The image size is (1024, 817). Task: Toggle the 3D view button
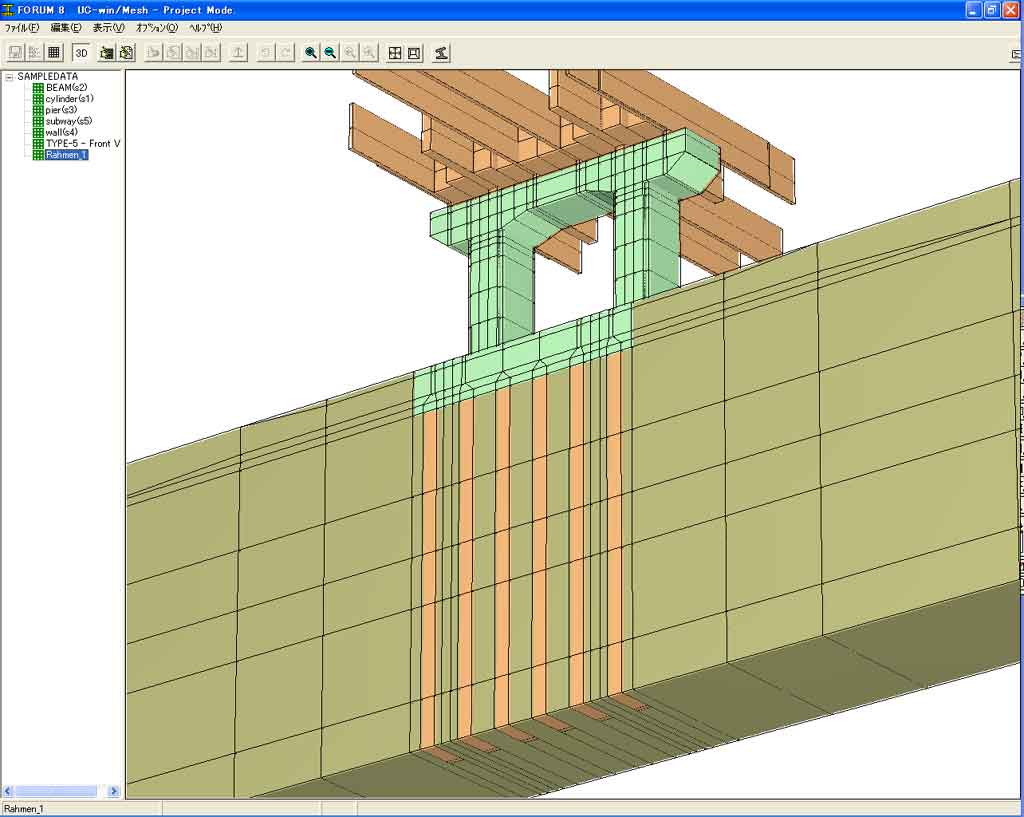click(x=81, y=53)
